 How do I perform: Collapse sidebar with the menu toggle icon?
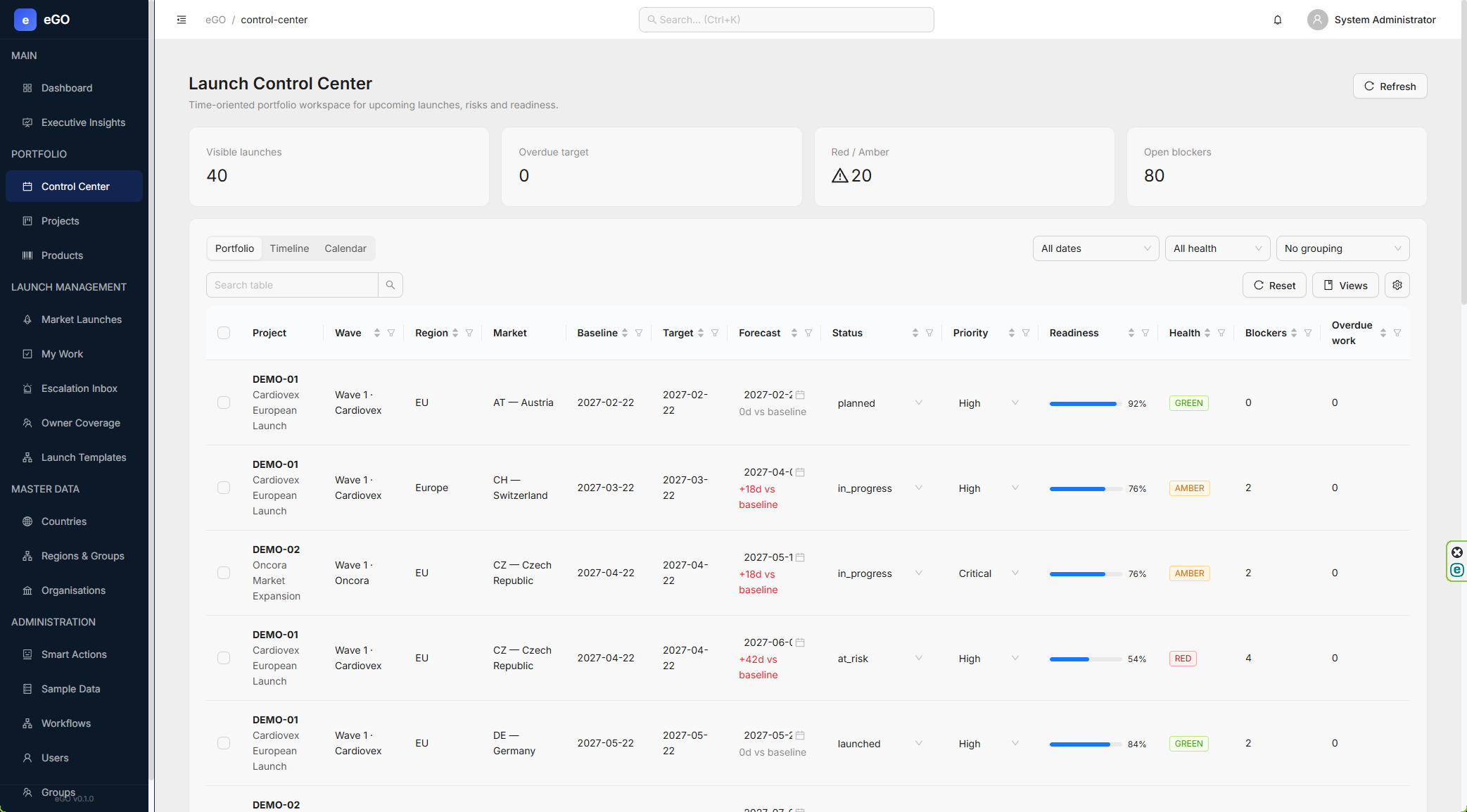point(182,20)
